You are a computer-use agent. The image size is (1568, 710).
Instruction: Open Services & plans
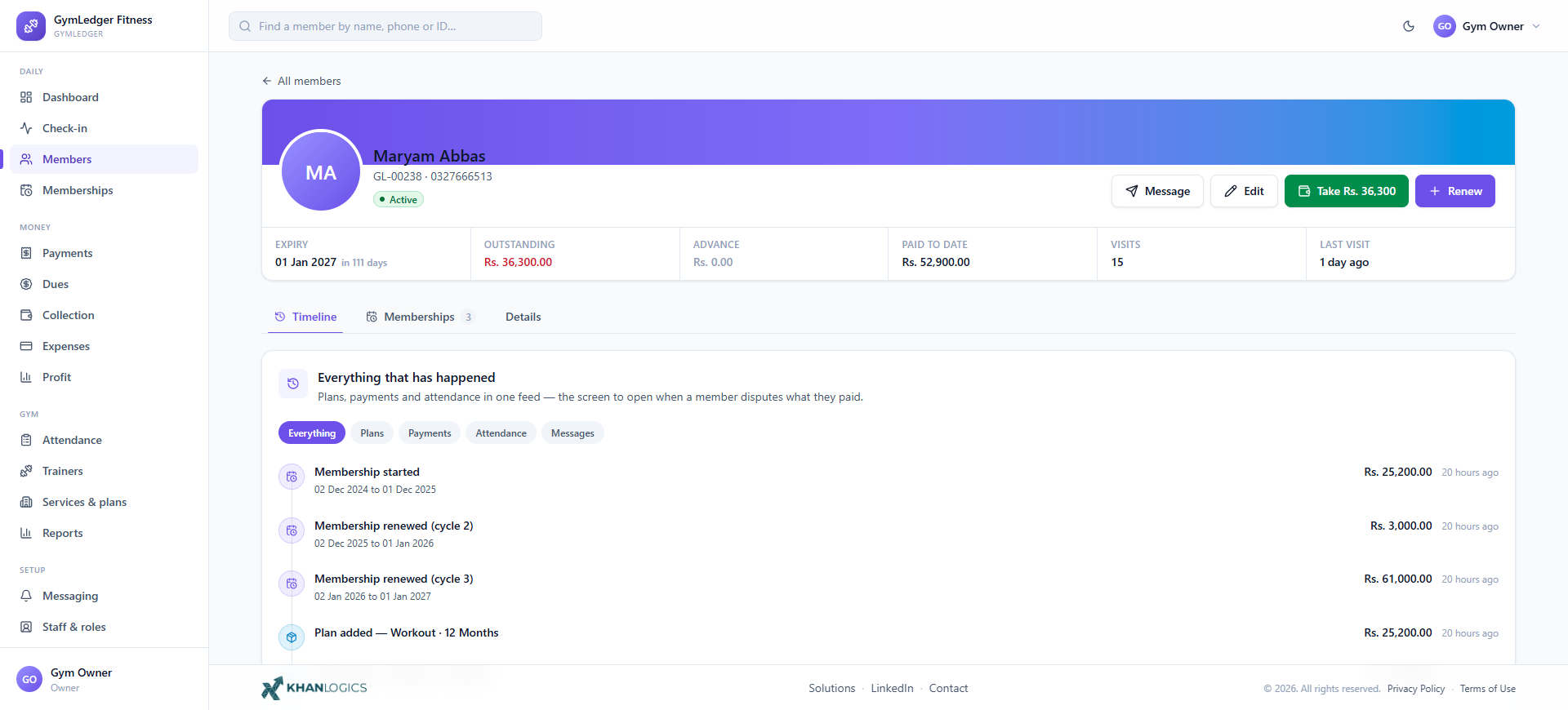(x=105, y=502)
